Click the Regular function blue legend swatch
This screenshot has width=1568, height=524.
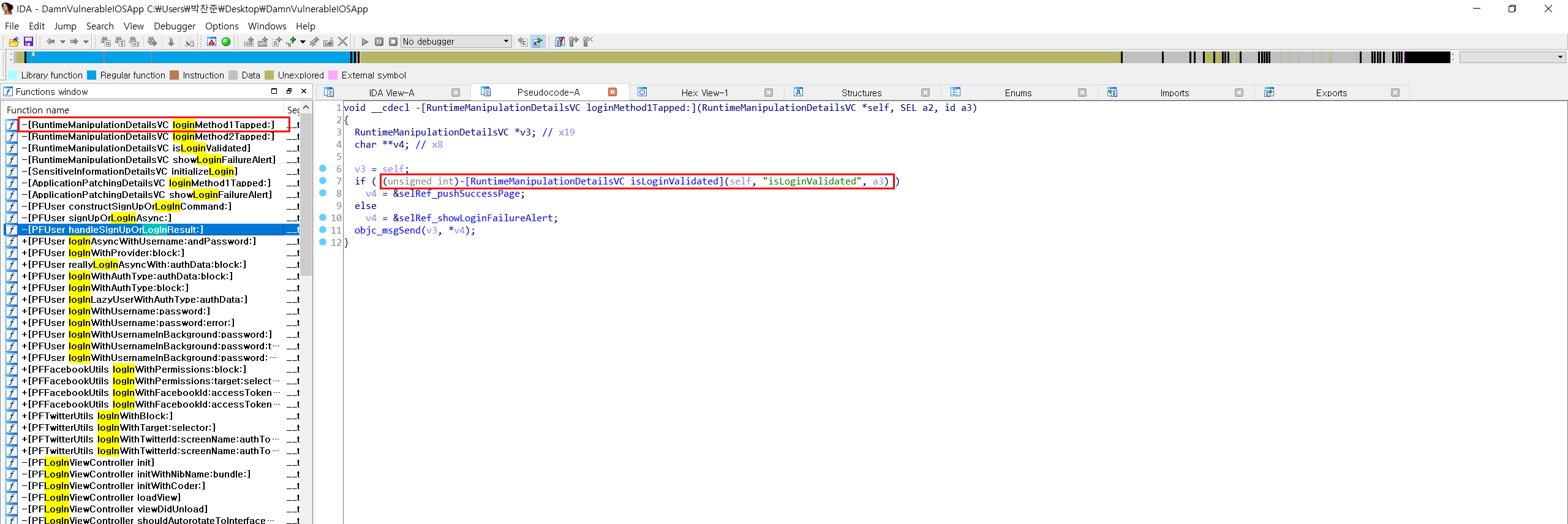click(x=92, y=75)
